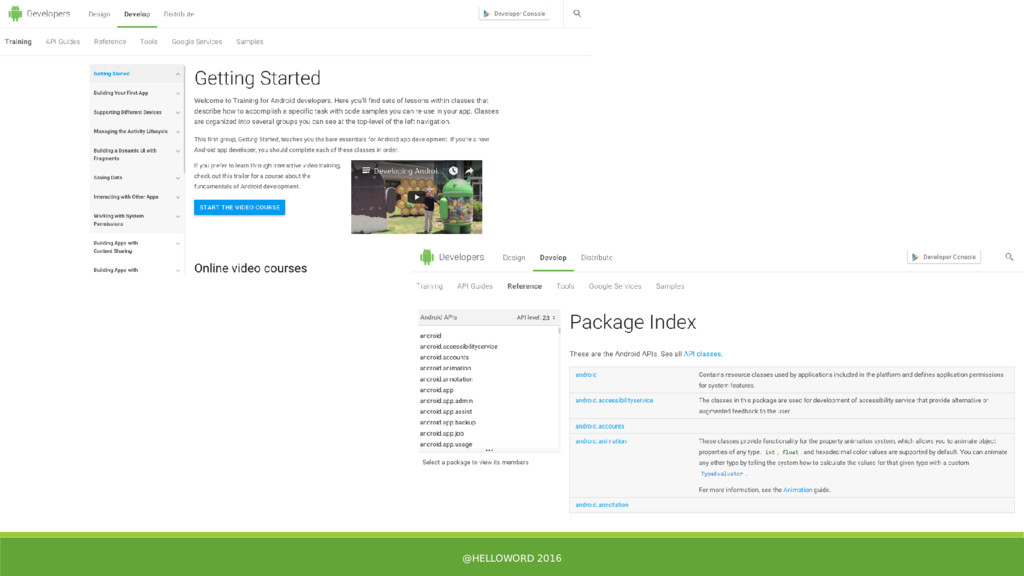This screenshot has height=576, width=1024.
Task: Click the Android logo in Package Index page
Action: tap(426, 257)
